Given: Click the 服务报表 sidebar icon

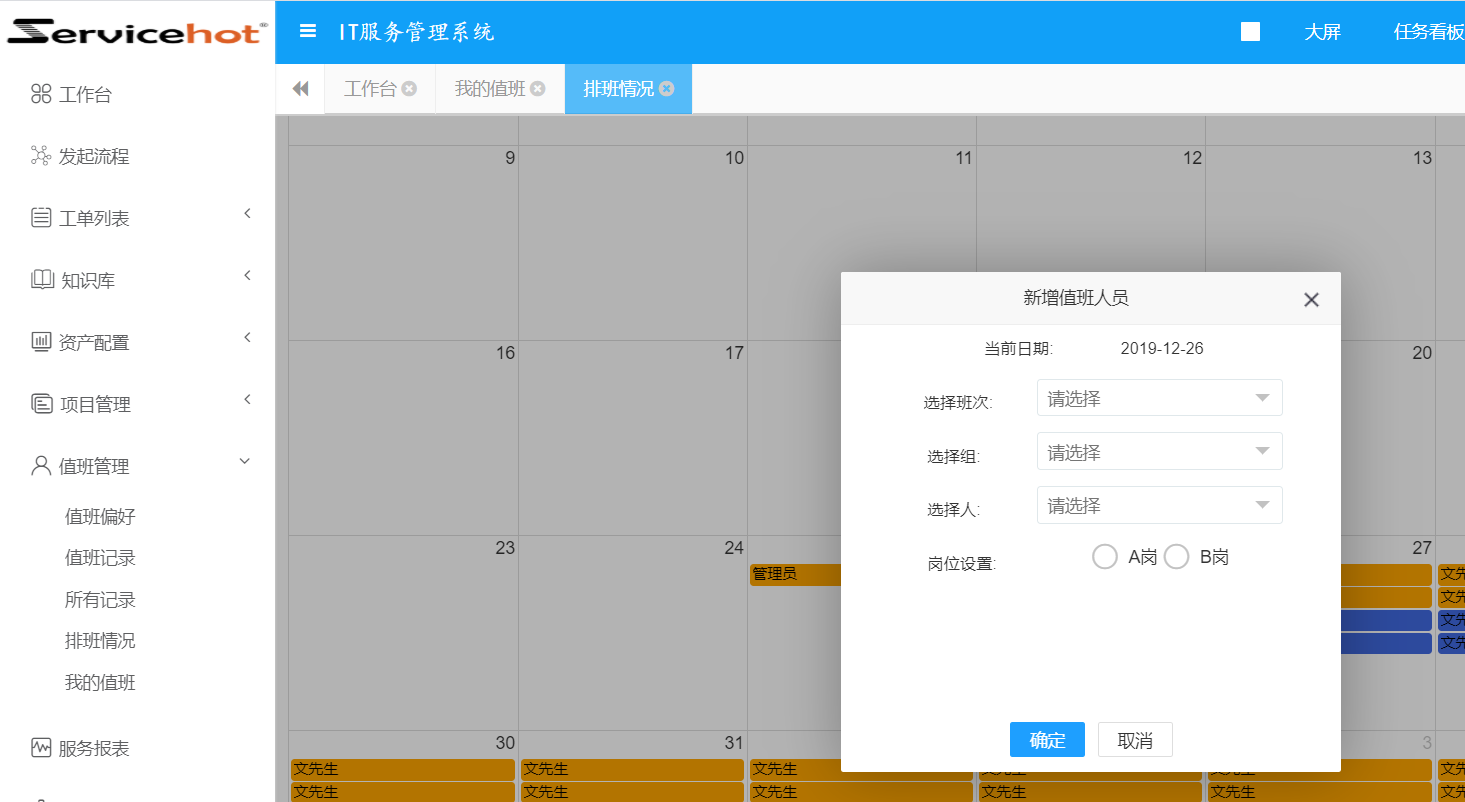Looking at the screenshot, I should point(41,748).
